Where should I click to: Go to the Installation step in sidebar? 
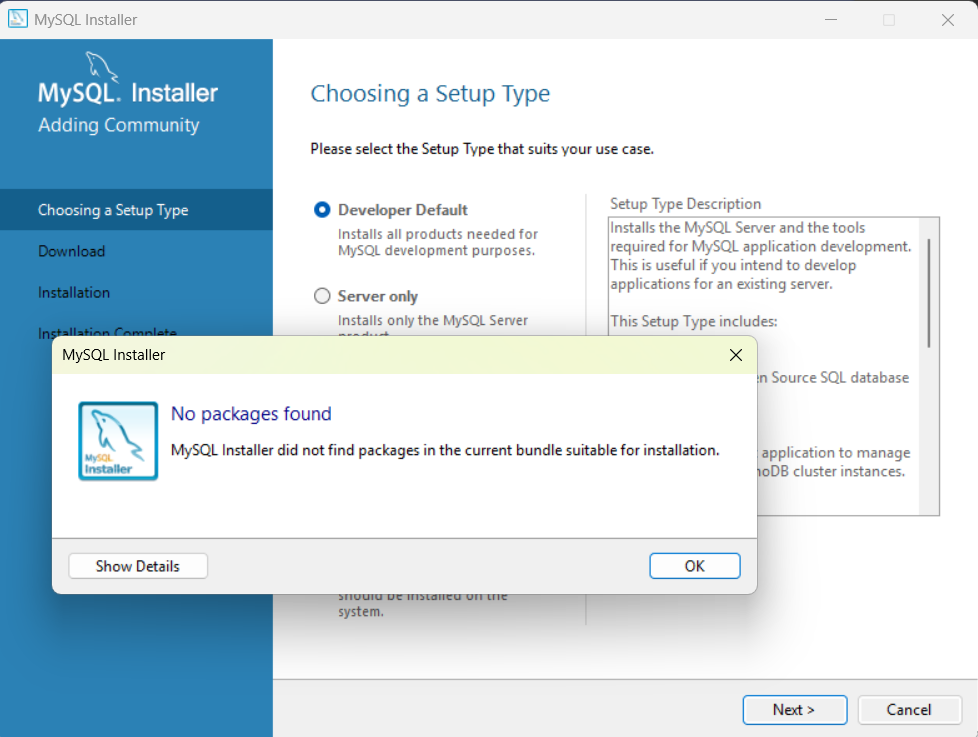pyautogui.click(x=74, y=292)
